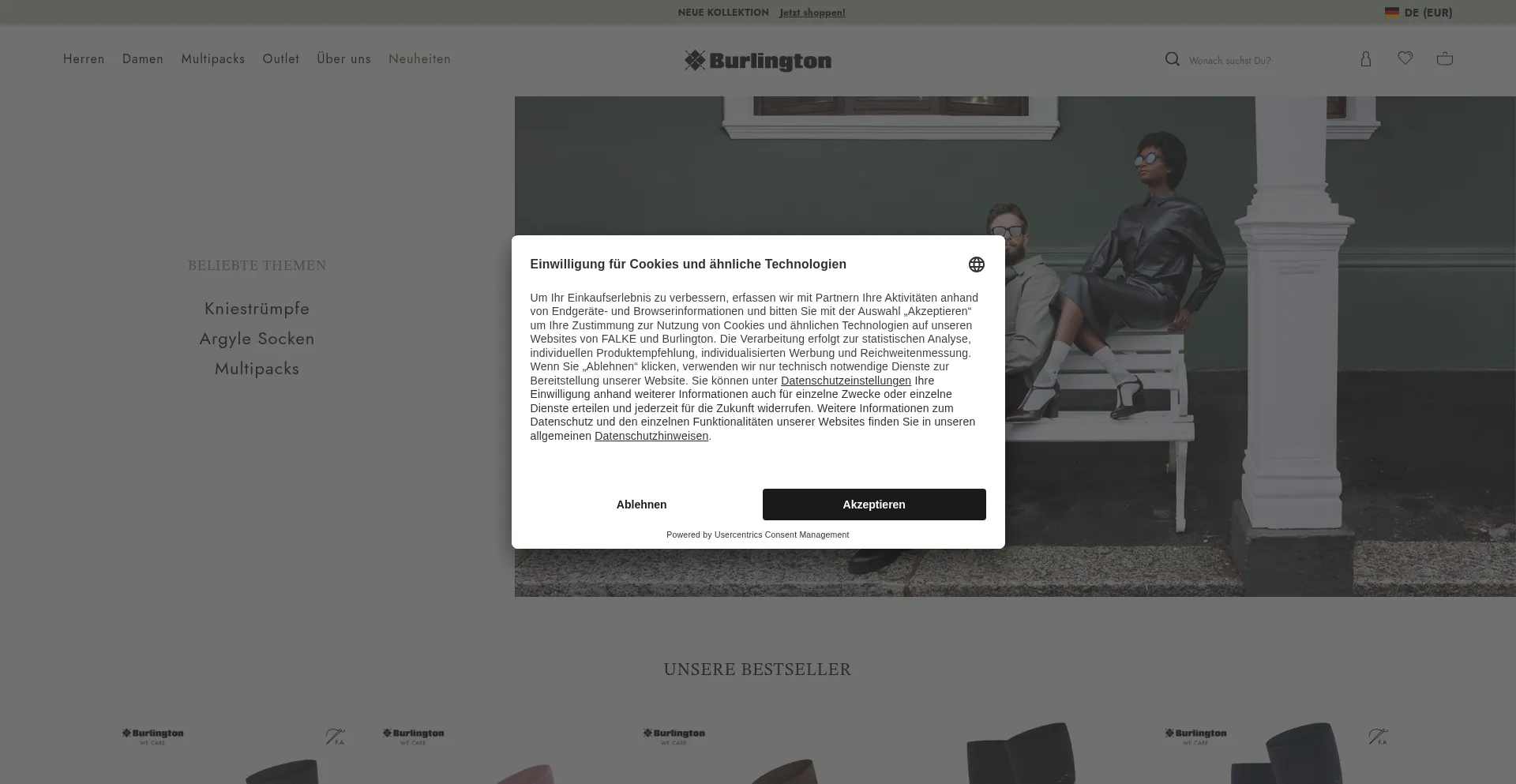The image size is (1516, 784).
Task: Open the Herren menu
Action: pos(84,59)
